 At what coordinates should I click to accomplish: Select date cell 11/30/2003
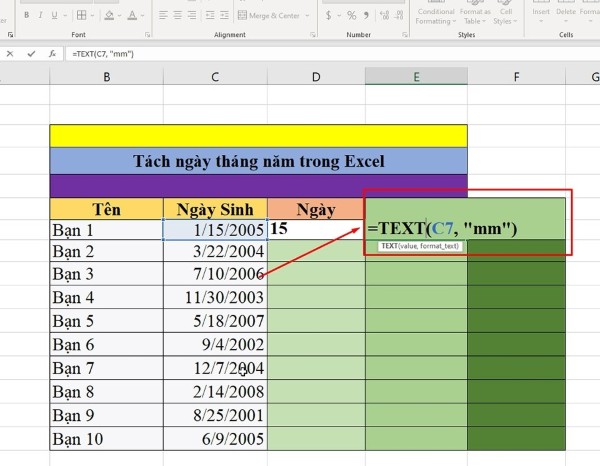[x=215, y=297]
